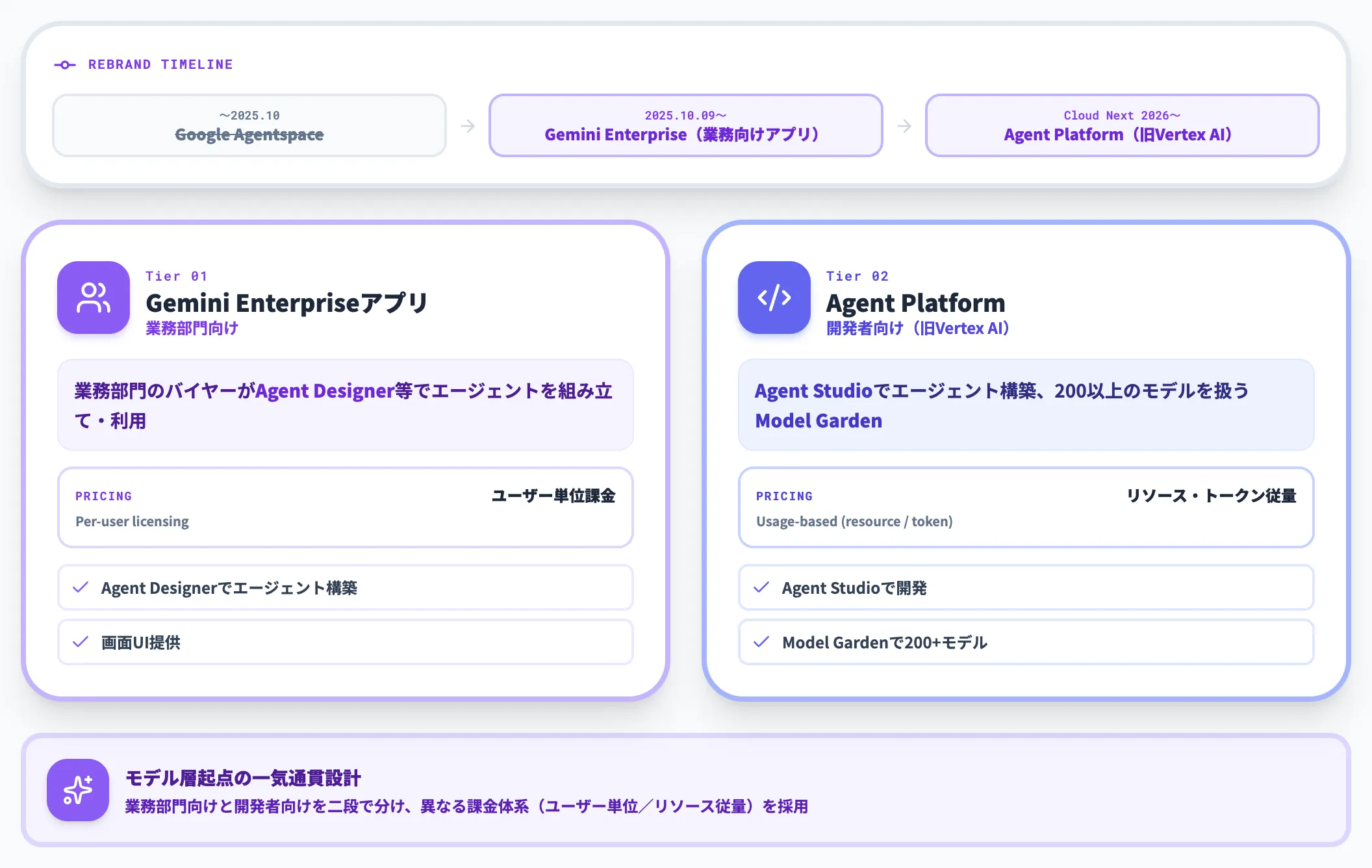Click the リソース・トークン従量 pricing value
This screenshot has width=1372, height=868.
click(x=1212, y=496)
